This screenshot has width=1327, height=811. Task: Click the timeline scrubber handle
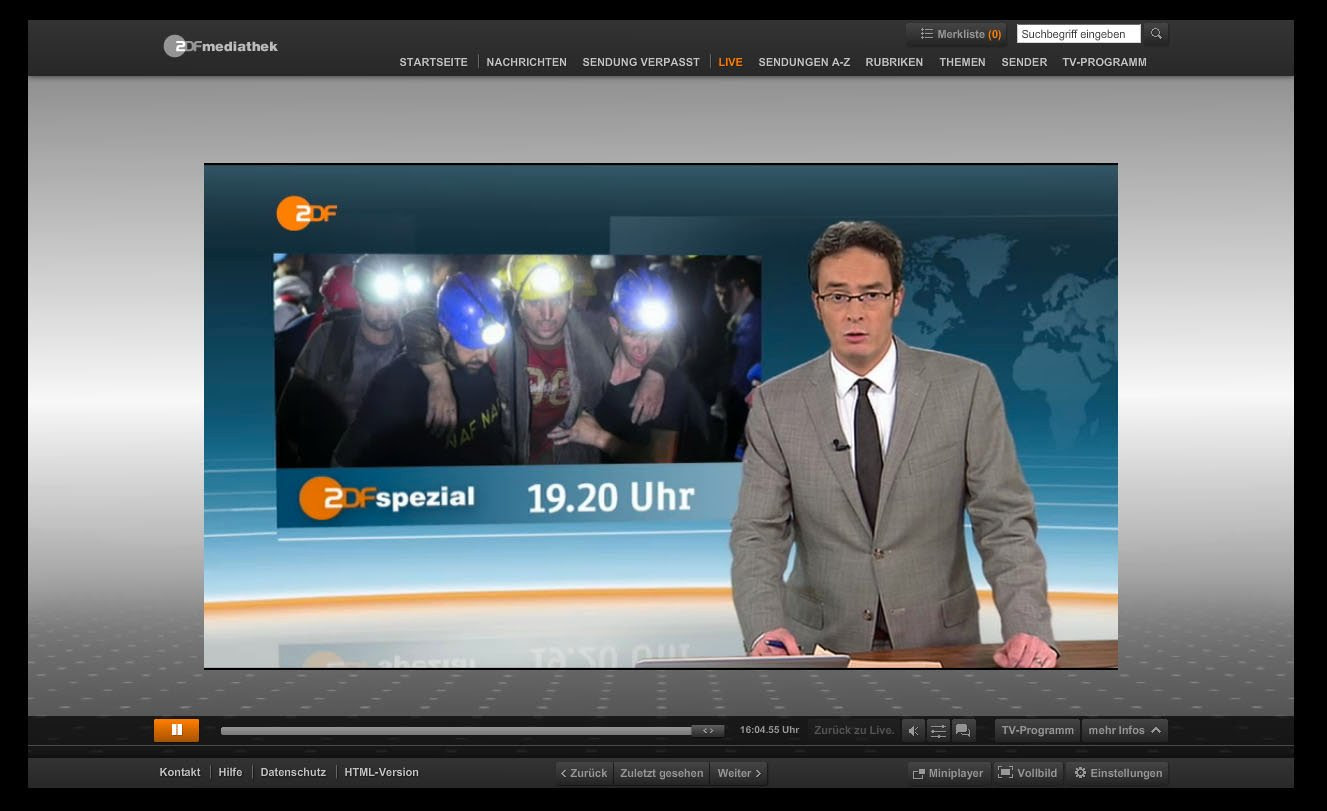pos(708,731)
